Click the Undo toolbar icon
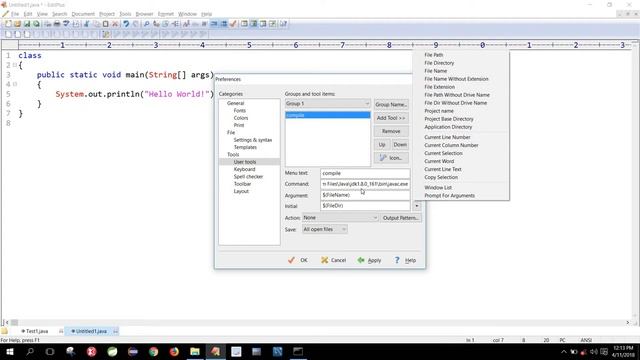 (126, 24)
